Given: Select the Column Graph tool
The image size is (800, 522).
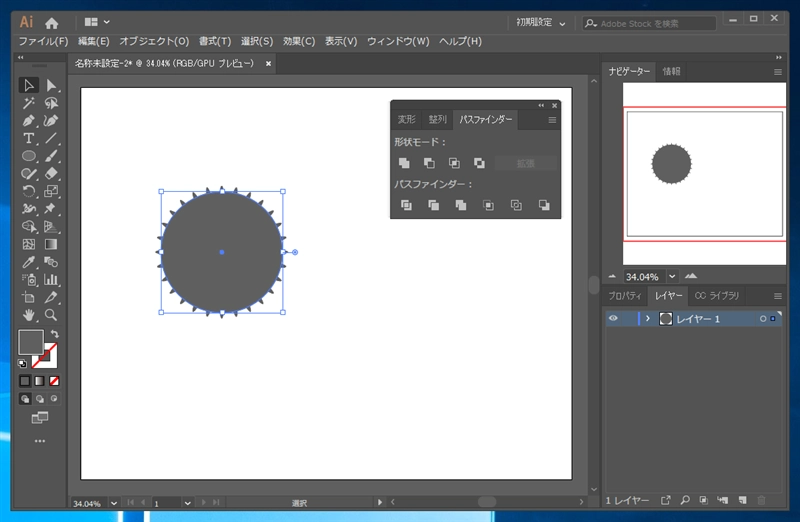Looking at the screenshot, I should [x=51, y=280].
